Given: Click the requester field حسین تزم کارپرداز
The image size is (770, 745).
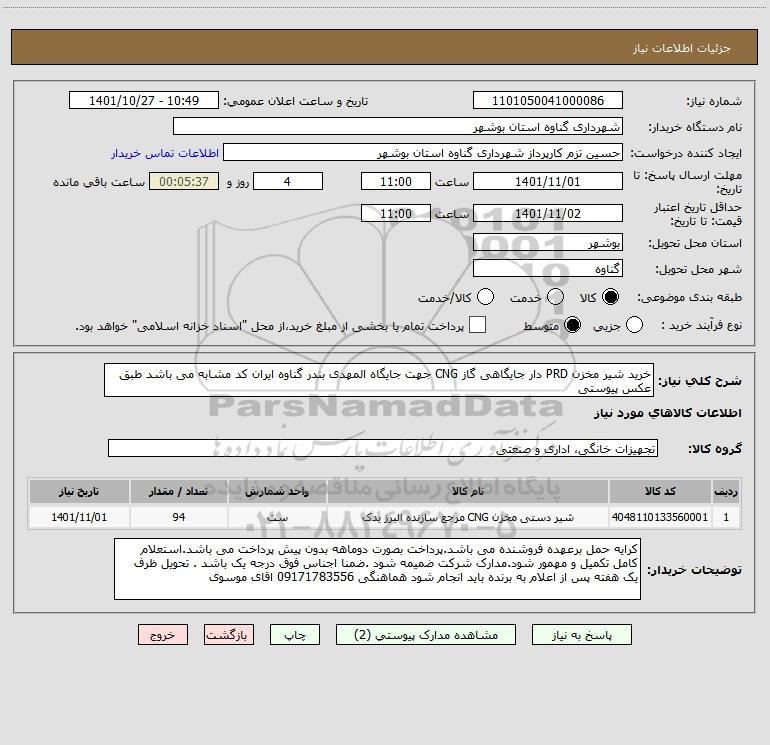Looking at the screenshot, I should pos(423,153).
